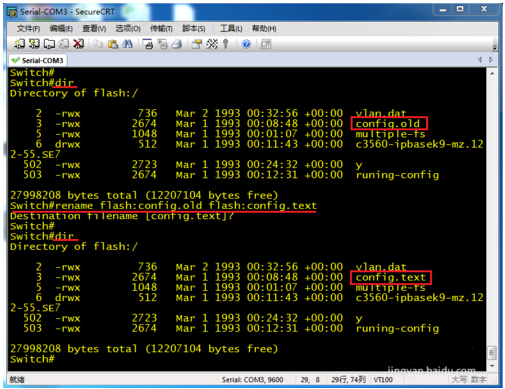This screenshot has height=389, width=505.
Task: Open the 选项(O) menu
Action: 128,29
